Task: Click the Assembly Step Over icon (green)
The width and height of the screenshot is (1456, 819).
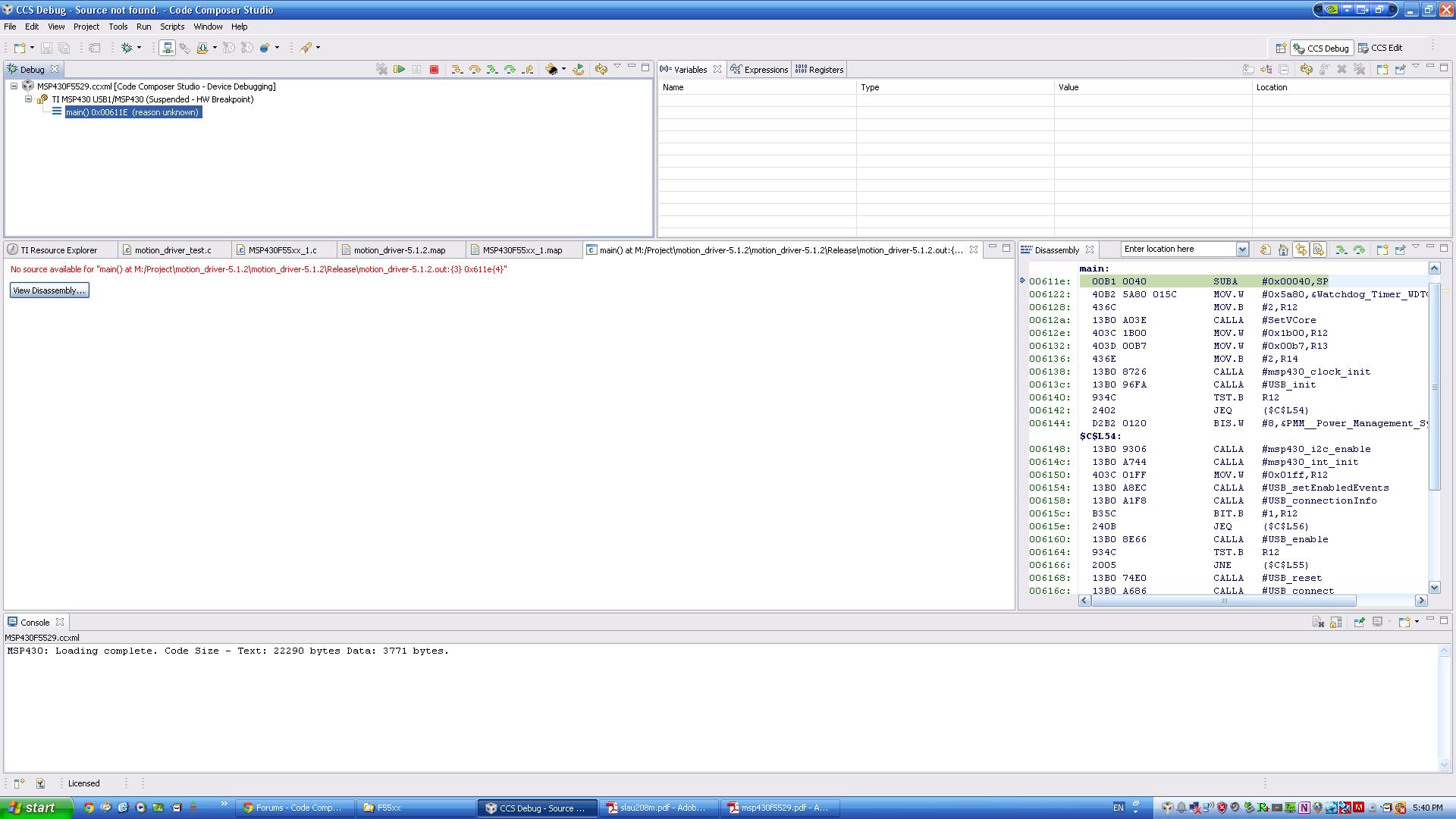Action: 510,69
